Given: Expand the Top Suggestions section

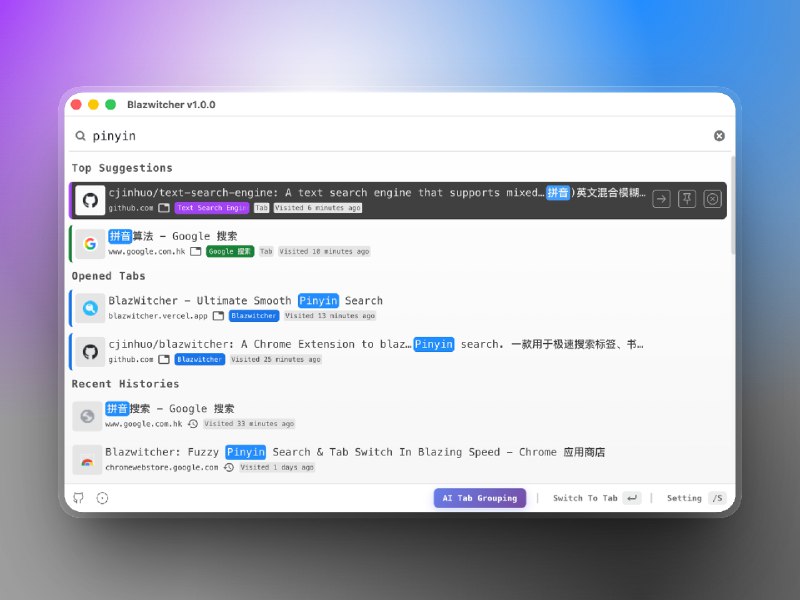Looking at the screenshot, I should 120,168.
